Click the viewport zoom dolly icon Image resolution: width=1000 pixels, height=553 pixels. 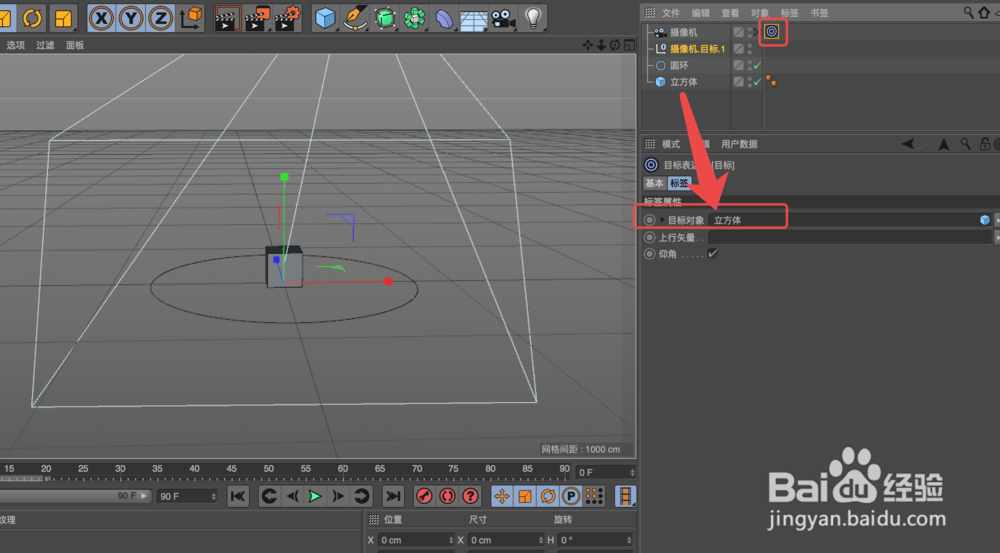click(601, 45)
